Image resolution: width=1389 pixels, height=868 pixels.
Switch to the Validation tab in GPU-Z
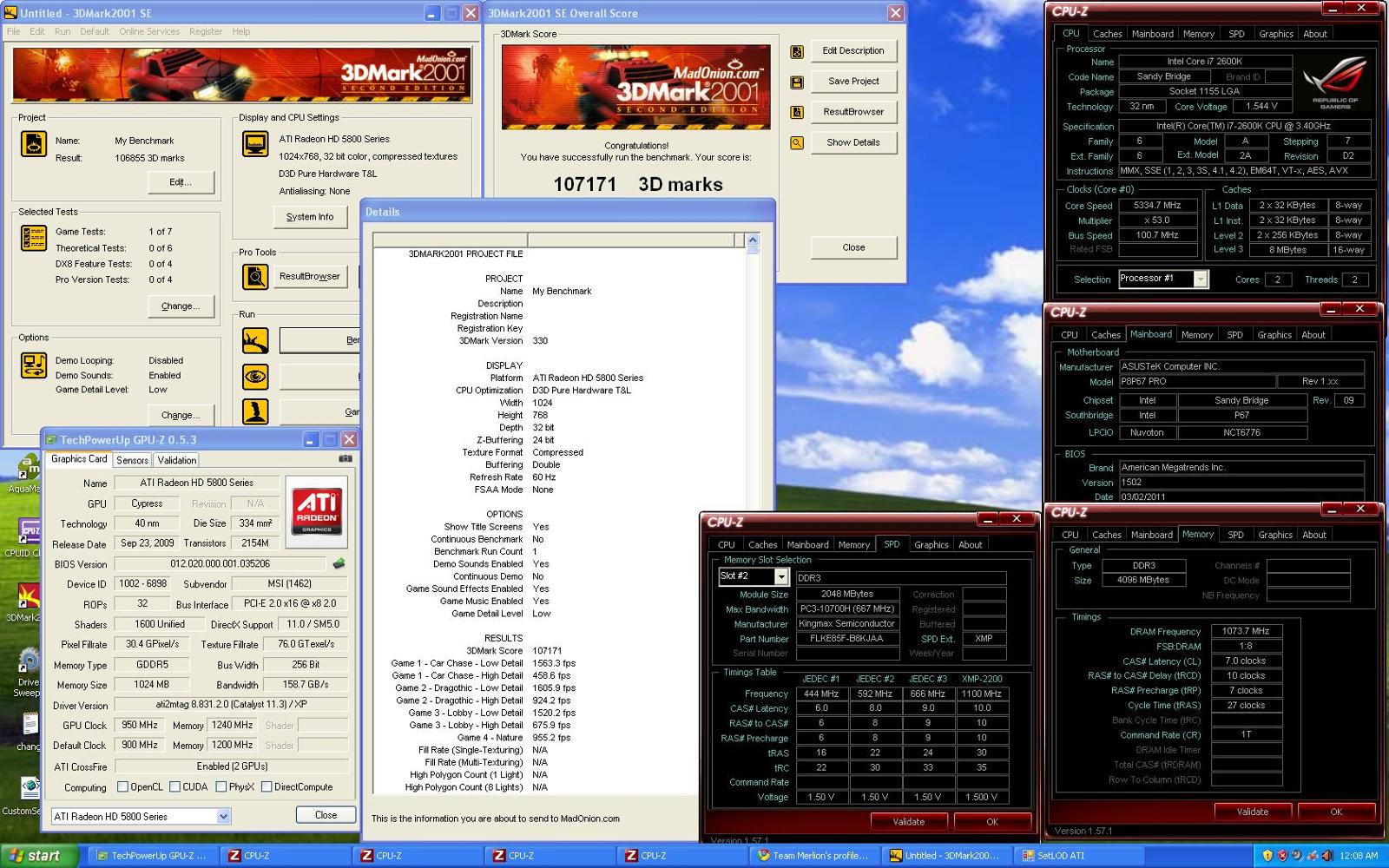[177, 460]
